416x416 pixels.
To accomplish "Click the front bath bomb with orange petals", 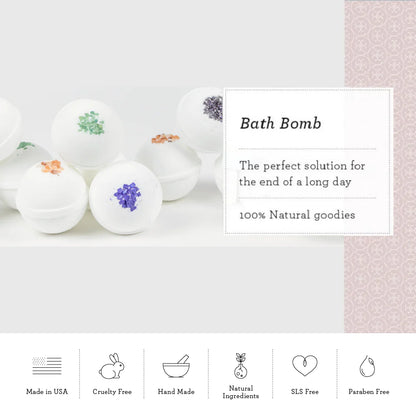I will (x=52, y=196).
